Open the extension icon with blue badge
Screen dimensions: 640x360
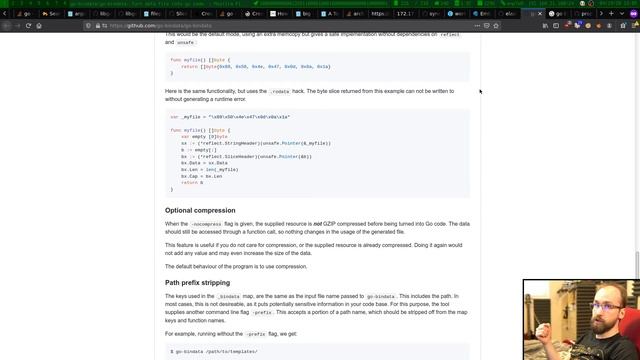pos(578,25)
